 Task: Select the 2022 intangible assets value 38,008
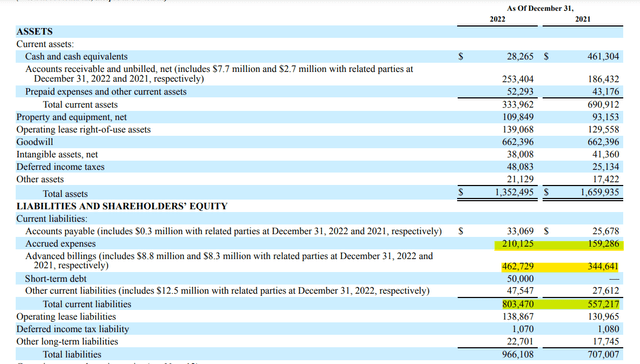coord(520,154)
